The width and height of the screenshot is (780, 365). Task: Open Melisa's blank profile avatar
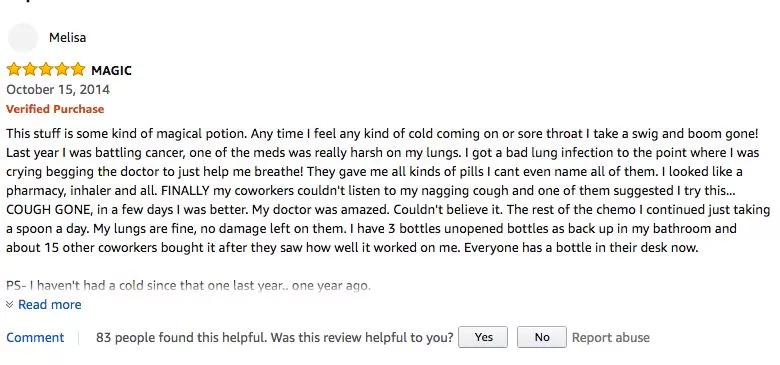coord(23,38)
